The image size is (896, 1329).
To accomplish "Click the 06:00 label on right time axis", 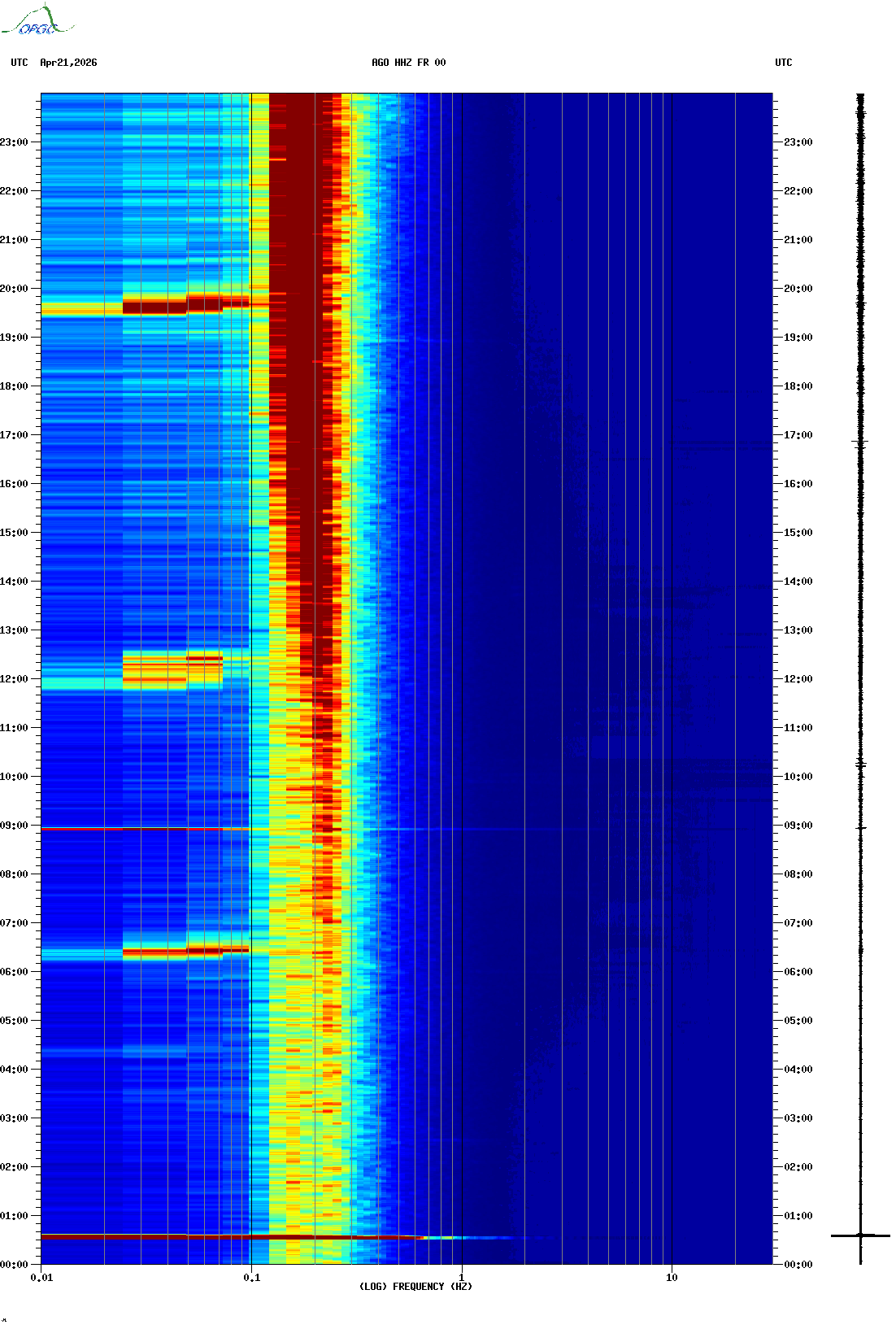I will [x=798, y=972].
